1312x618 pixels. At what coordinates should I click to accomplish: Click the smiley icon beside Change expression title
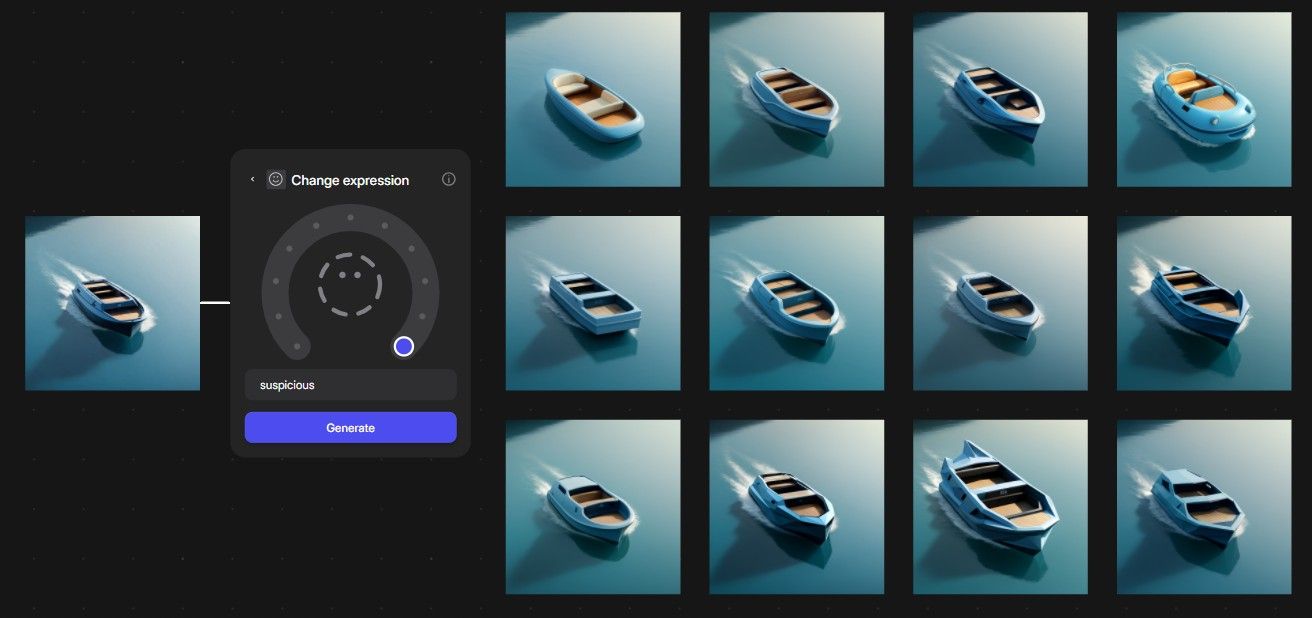point(276,180)
